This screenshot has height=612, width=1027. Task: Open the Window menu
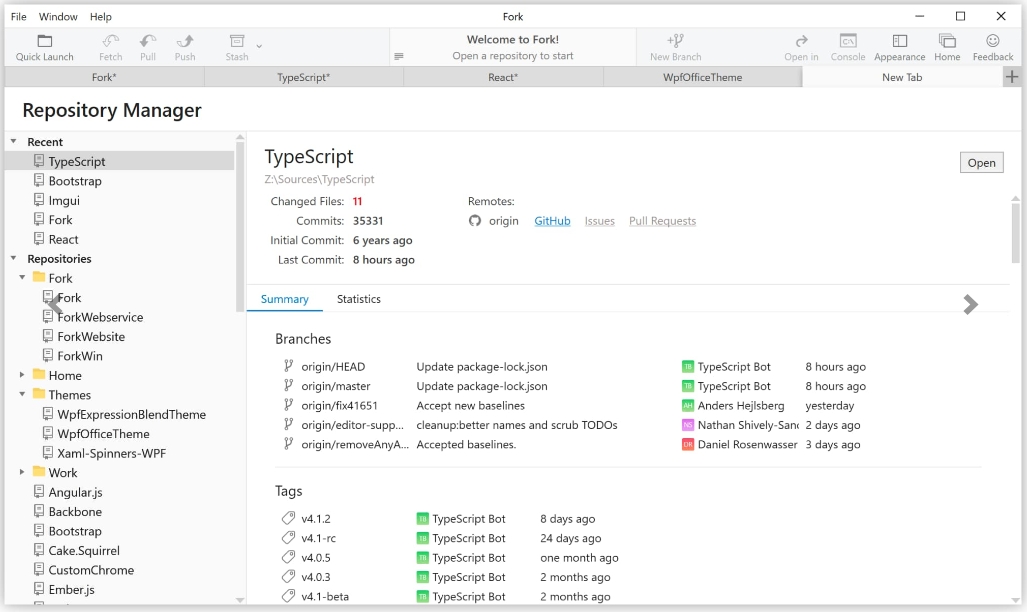[x=58, y=17]
